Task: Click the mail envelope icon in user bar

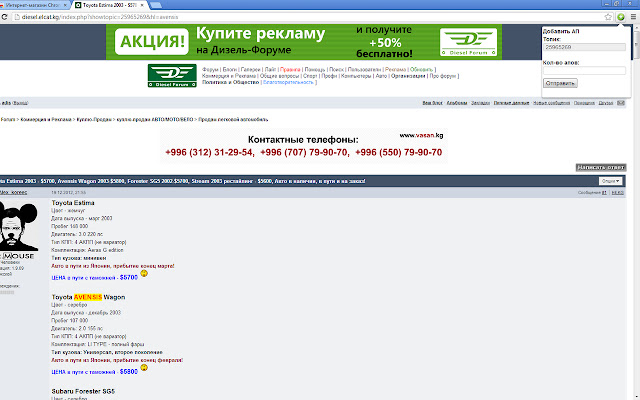Action: pos(621,103)
